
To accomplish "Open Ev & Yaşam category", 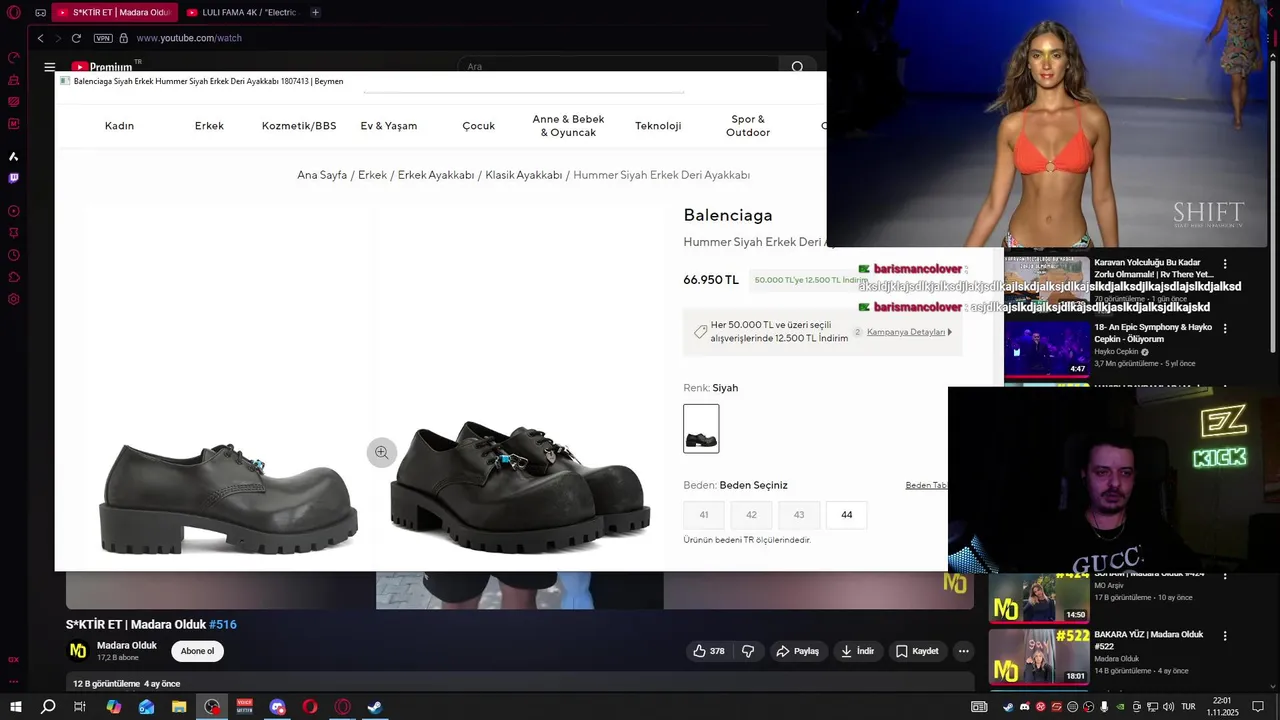I will tap(389, 126).
